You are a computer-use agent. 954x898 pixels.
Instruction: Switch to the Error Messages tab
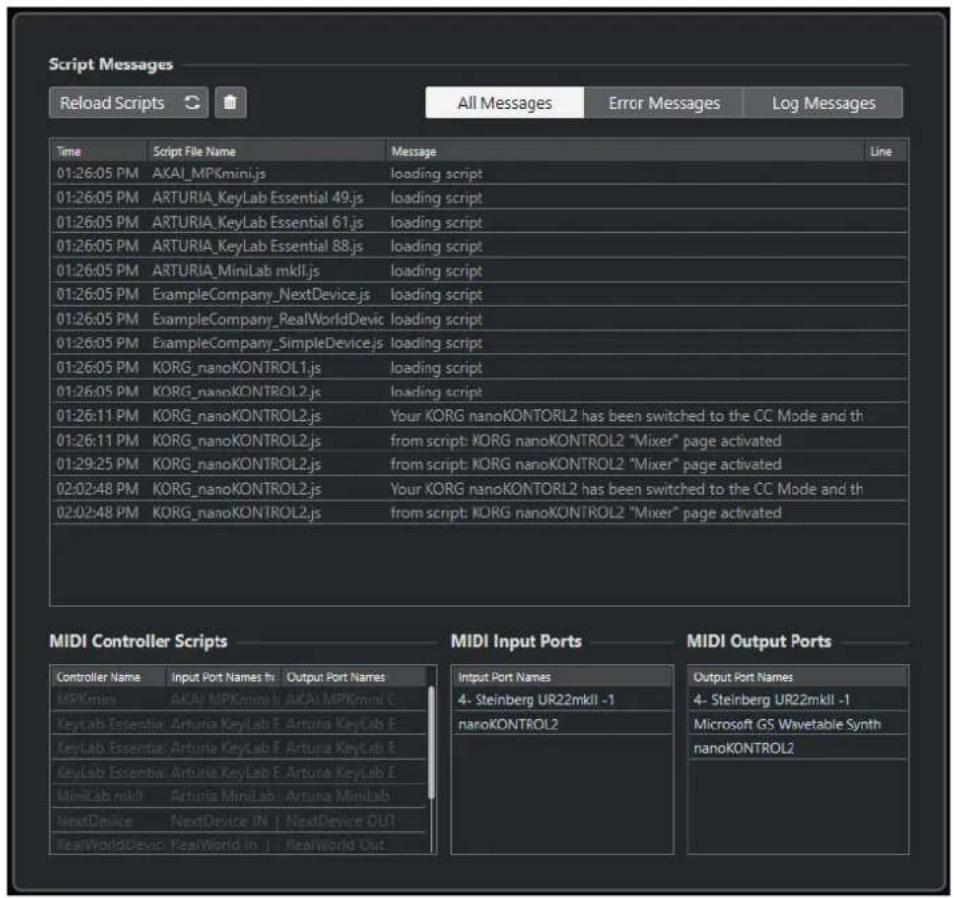point(664,103)
